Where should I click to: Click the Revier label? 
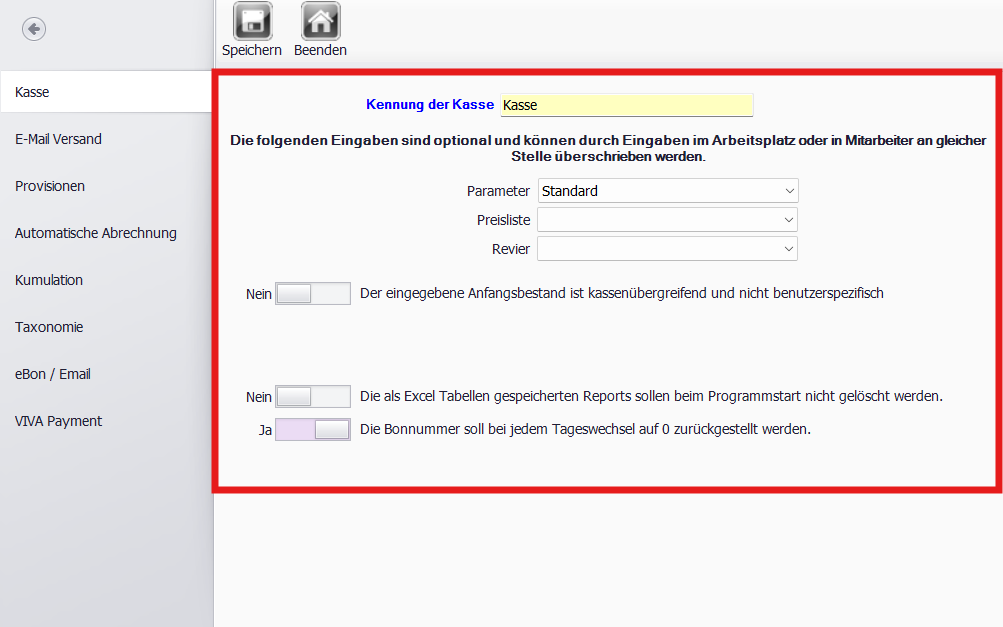(511, 249)
